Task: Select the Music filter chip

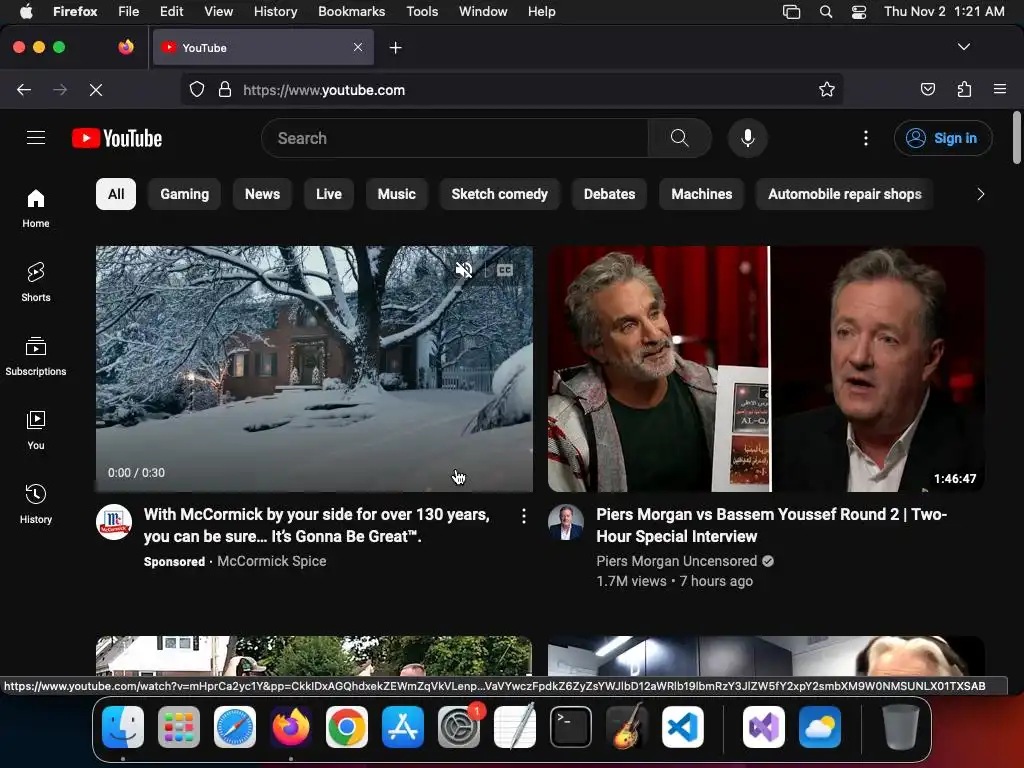Action: coord(396,194)
